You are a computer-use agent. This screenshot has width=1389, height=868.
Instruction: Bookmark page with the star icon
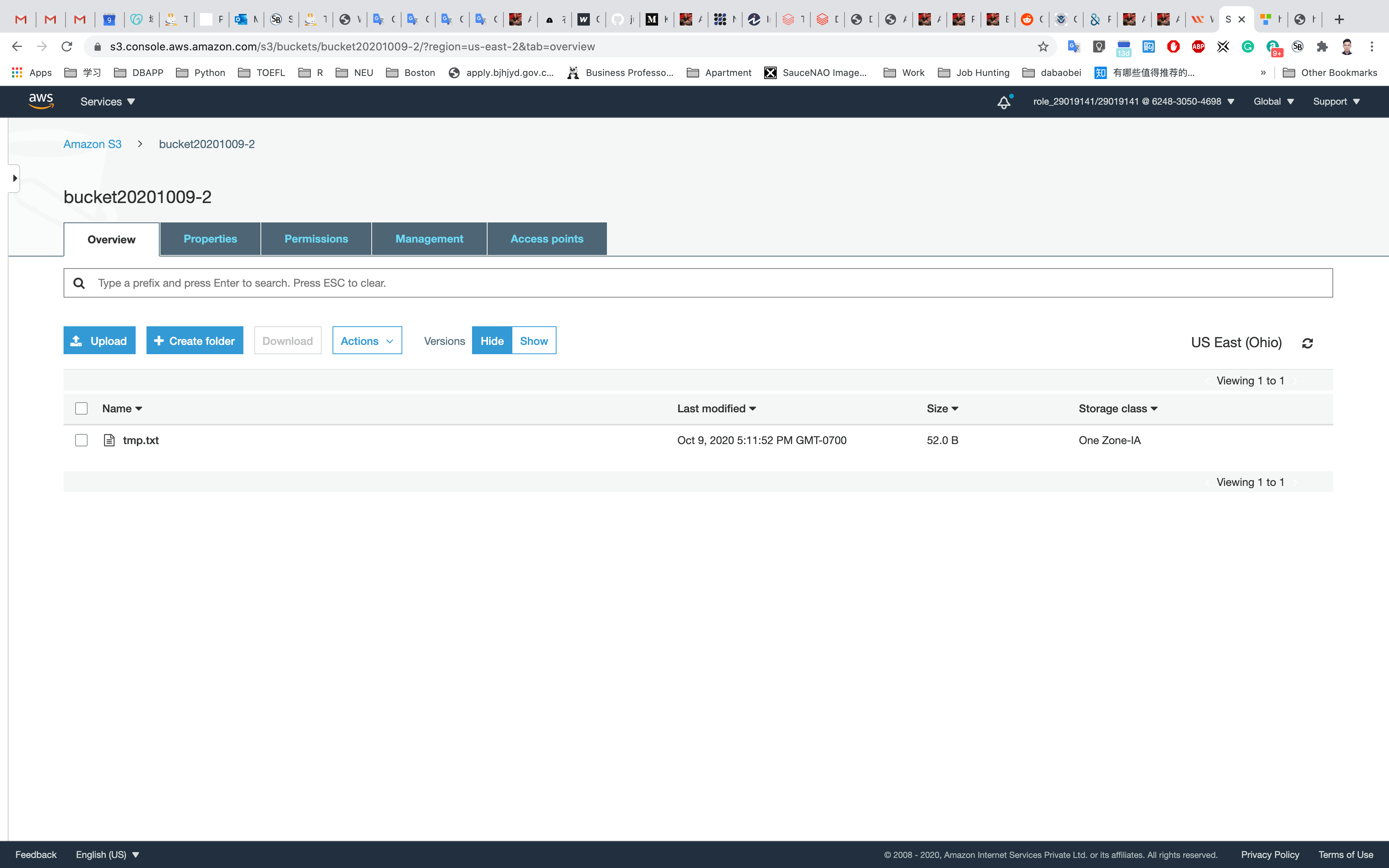tap(1043, 46)
